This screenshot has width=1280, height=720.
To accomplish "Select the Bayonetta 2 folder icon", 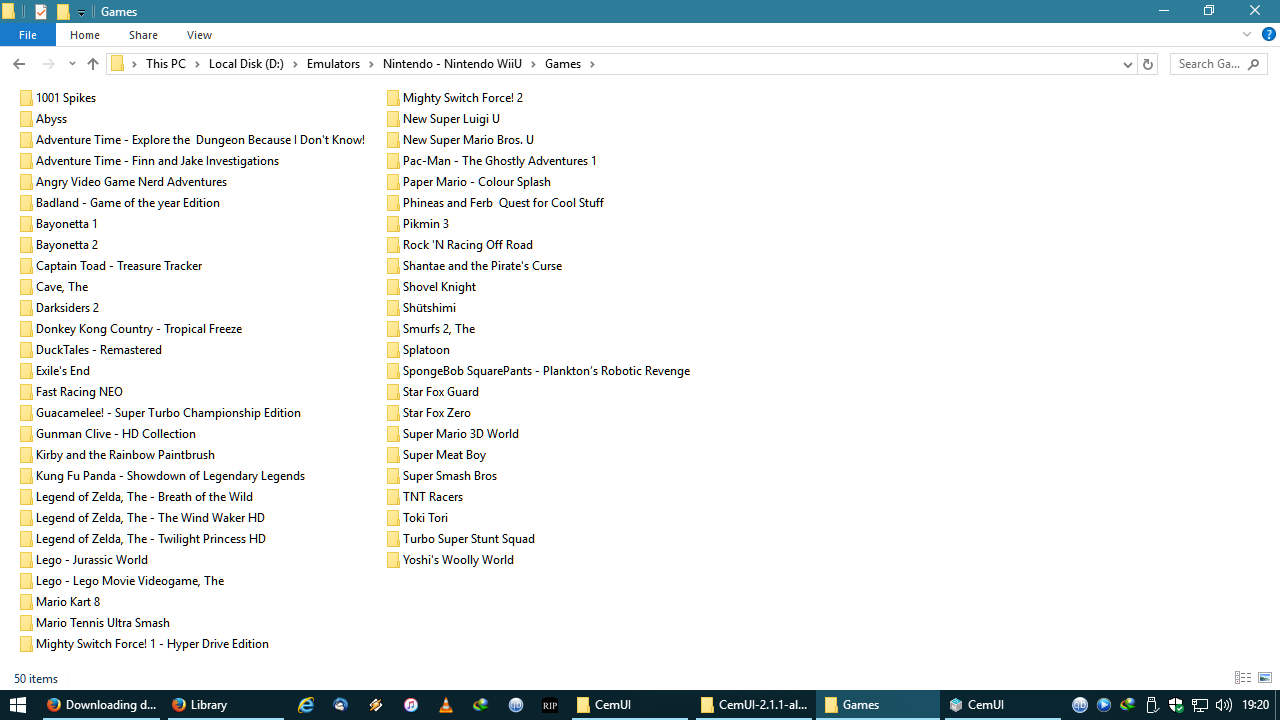I will [x=26, y=245].
